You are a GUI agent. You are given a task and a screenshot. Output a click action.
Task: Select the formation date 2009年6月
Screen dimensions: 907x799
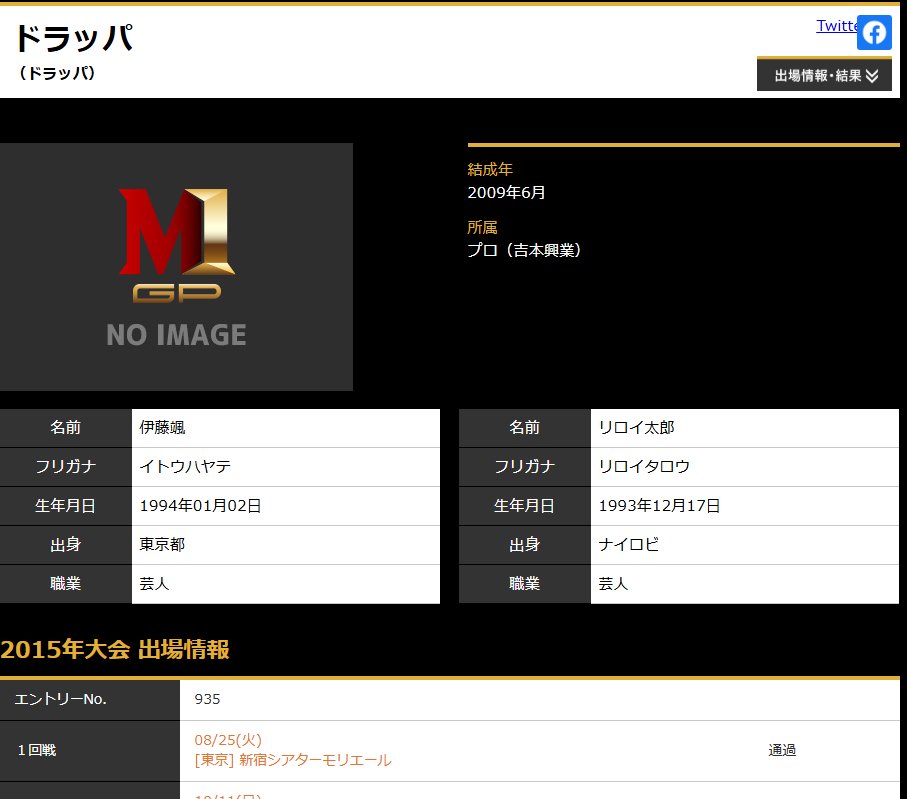pos(506,192)
